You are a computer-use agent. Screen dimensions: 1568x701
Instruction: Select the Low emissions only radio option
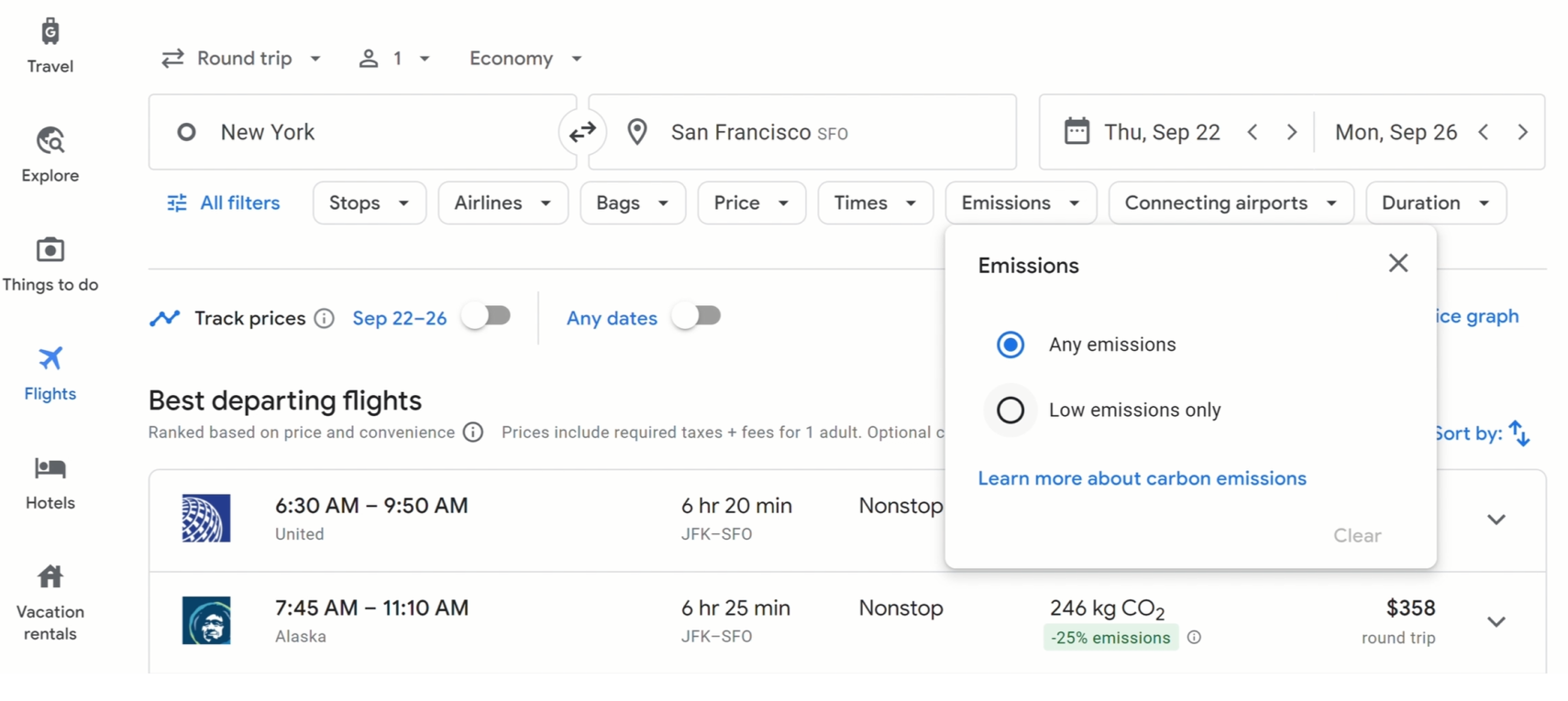pos(1010,410)
